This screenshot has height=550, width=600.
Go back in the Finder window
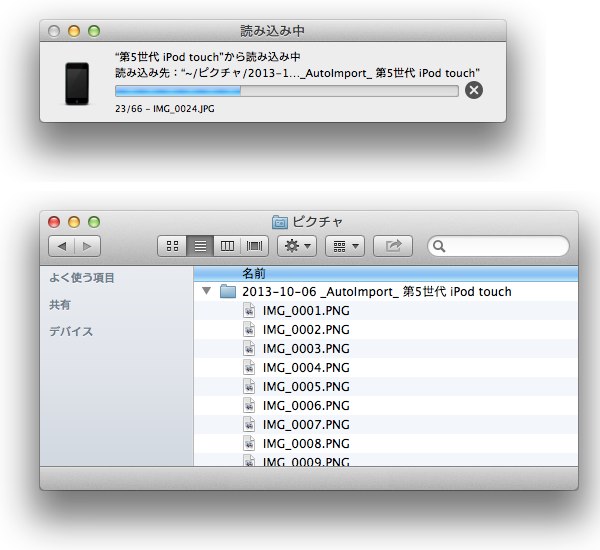tap(62, 246)
